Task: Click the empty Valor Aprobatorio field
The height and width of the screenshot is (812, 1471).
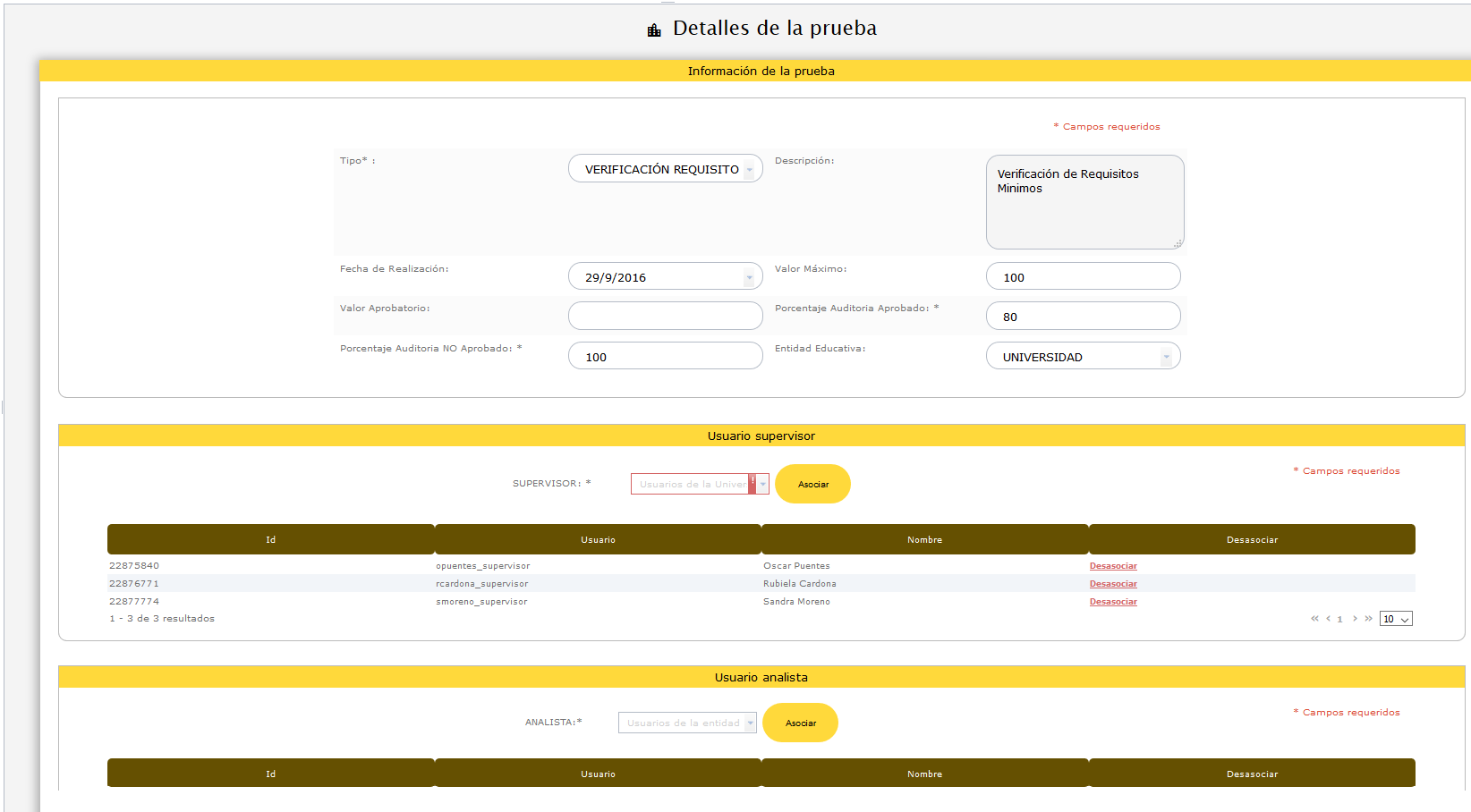Action: coord(665,316)
